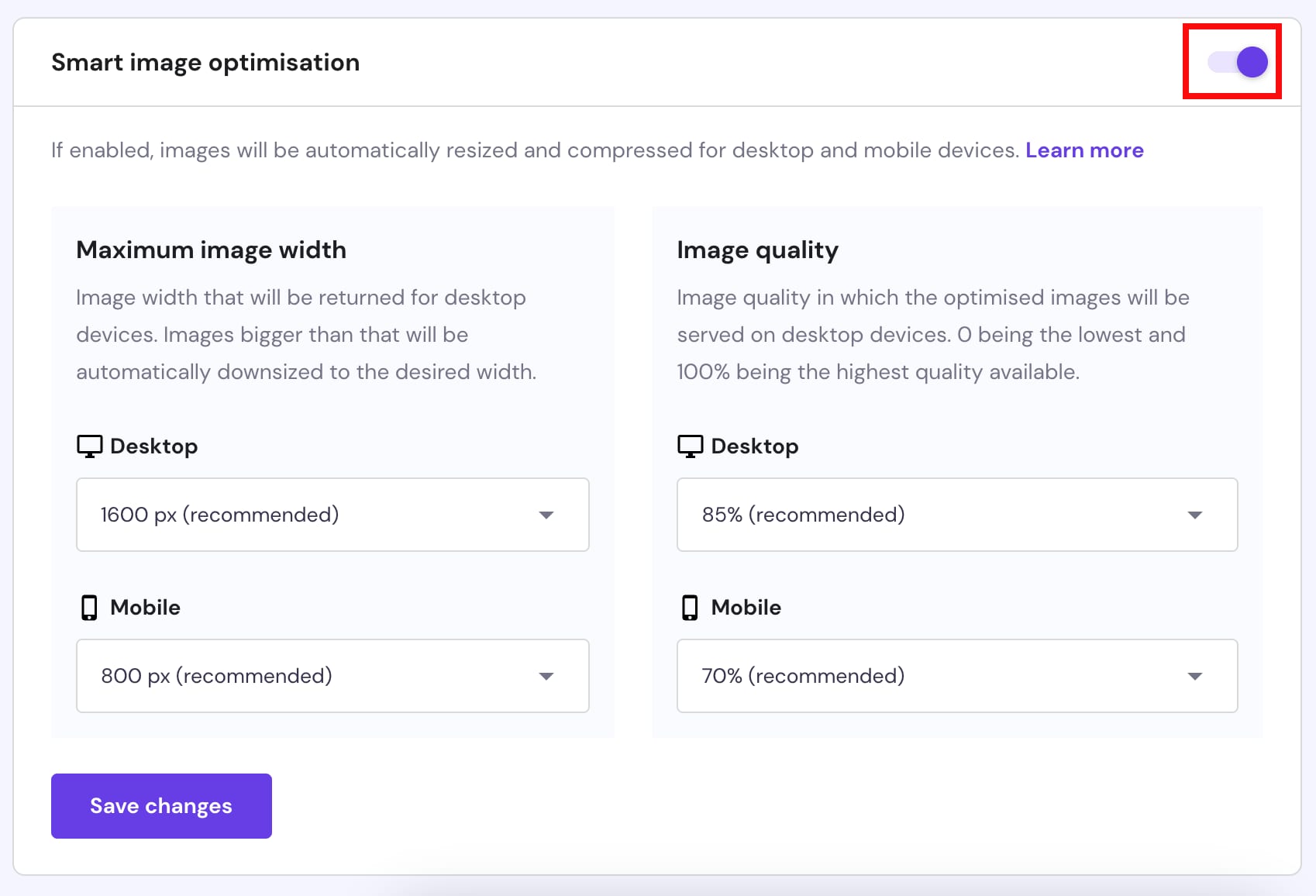Click the arrow on the 85% dropdown
This screenshot has width=1316, height=896.
pos(1194,515)
